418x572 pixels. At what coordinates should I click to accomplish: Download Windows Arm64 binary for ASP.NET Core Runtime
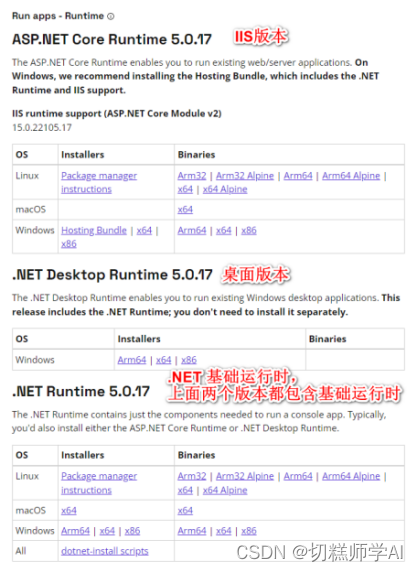coord(192,231)
